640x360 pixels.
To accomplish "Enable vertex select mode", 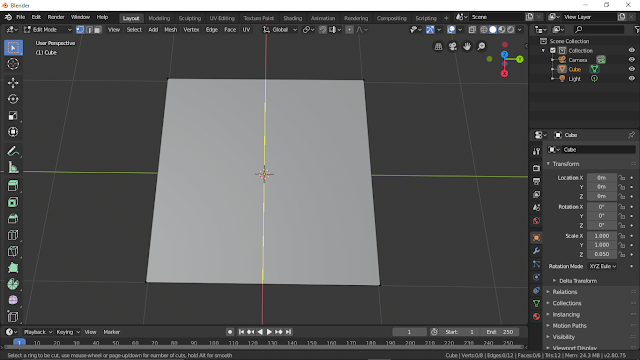I will click(80, 30).
